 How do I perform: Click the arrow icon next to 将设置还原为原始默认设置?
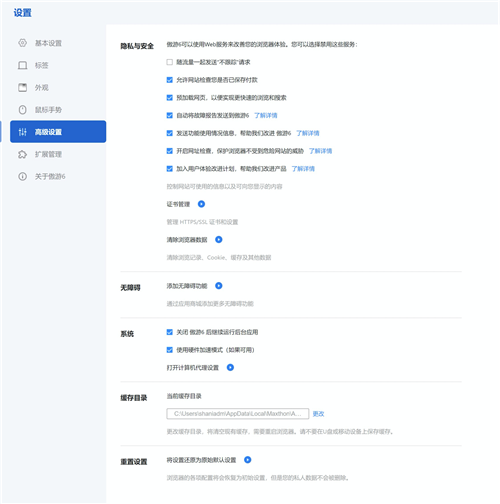click(x=247, y=460)
